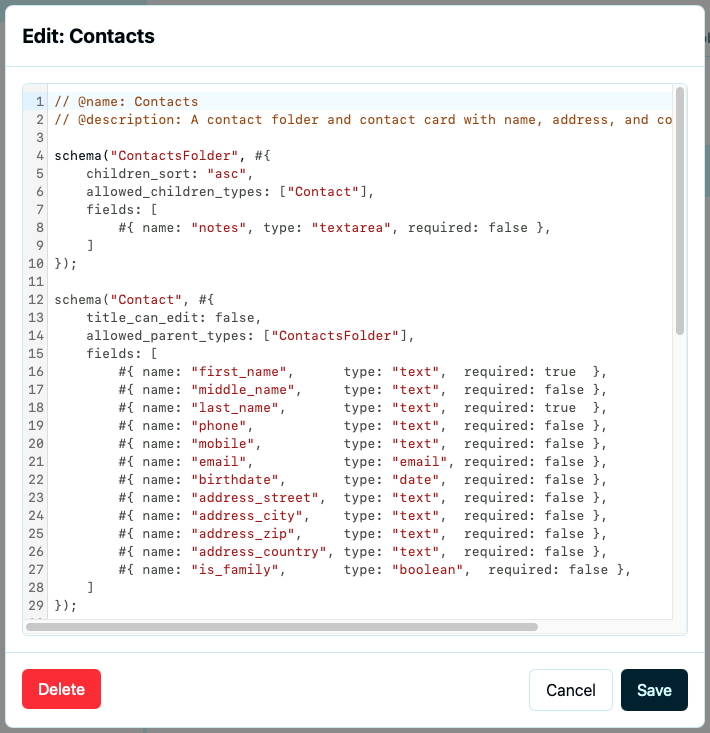The image size is (710, 733).
Task: Click the "ContactsFolder" string on line 4
Action: pyautogui.click(x=174, y=156)
